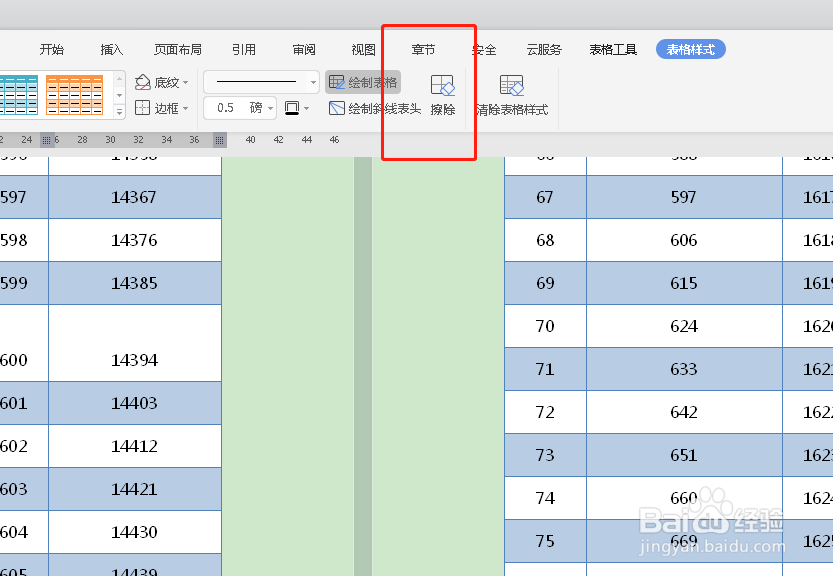The width and height of the screenshot is (833, 576).
Task: Open the 章节 tab
Action: 423,50
